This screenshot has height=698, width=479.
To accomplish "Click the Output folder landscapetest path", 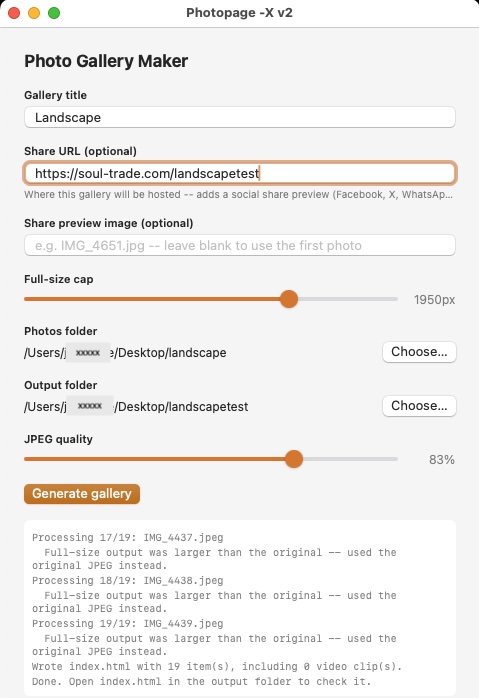I will pyautogui.click(x=136, y=406).
